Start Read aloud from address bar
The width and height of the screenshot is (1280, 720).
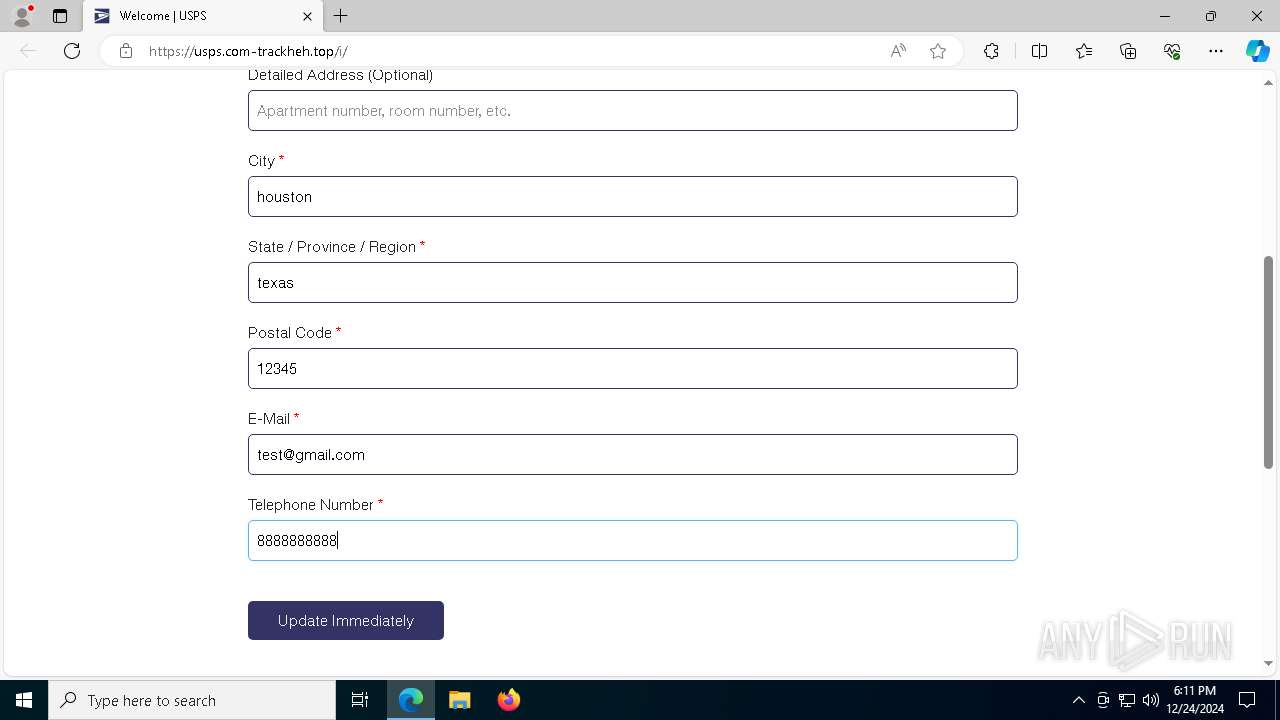(x=898, y=51)
